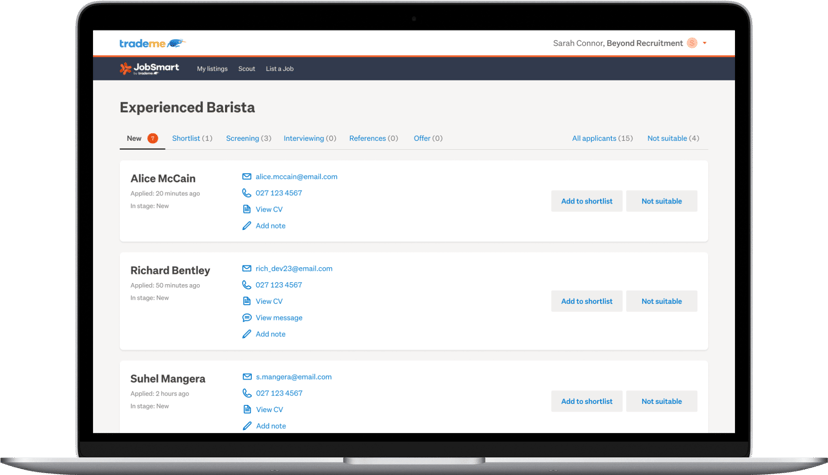Mark Alice McCain as not suitable
Viewport: 828px width, 475px height.
(662, 201)
